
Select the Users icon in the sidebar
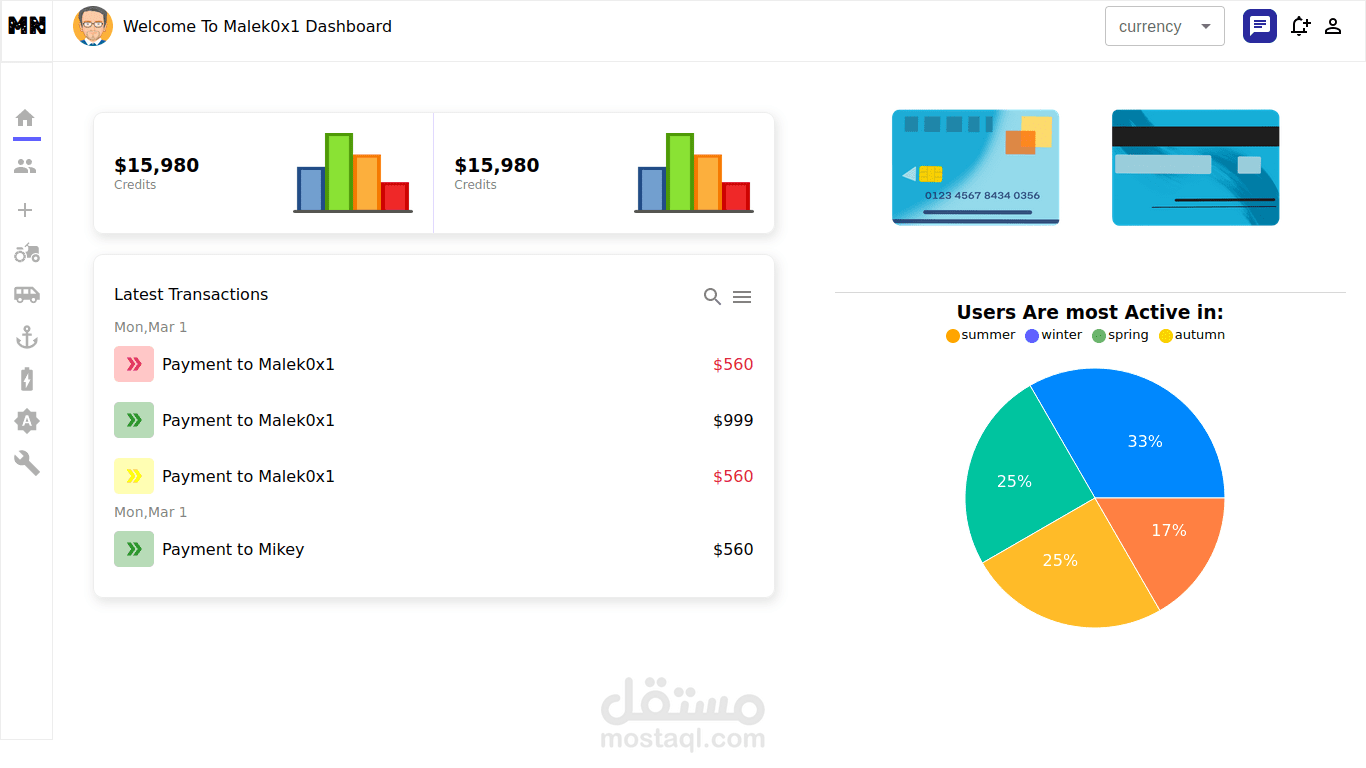pos(25,166)
